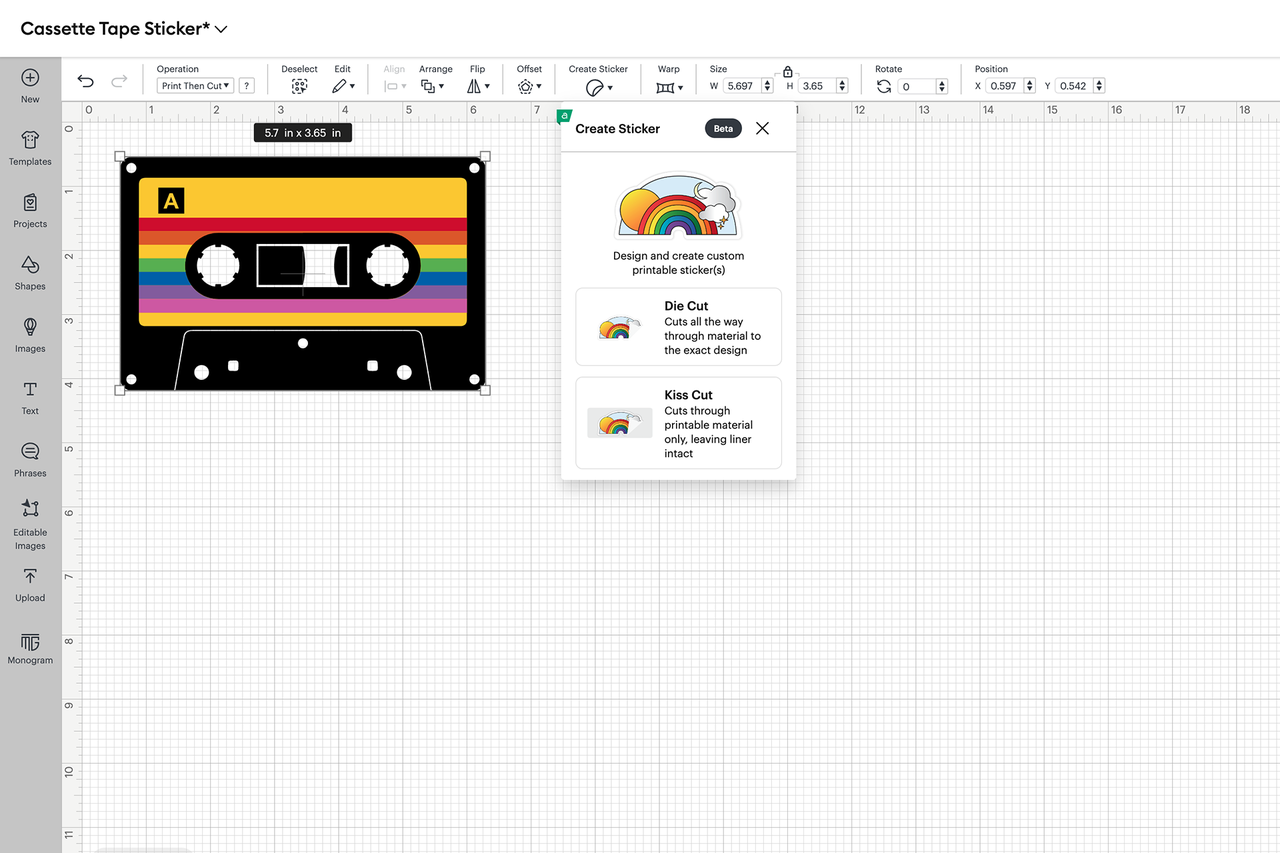Image resolution: width=1280 pixels, height=853 pixels.
Task: Click the Undo arrow icon
Action: point(86,82)
